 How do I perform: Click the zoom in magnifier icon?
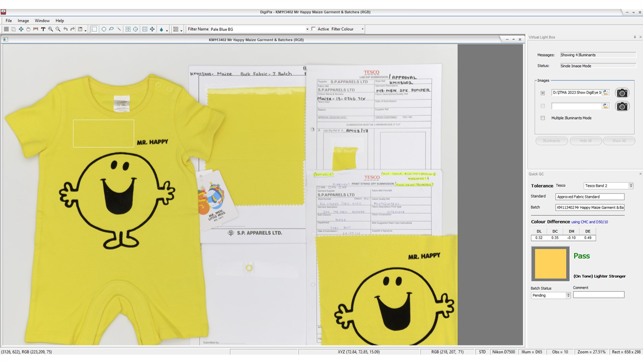[x=50, y=29]
